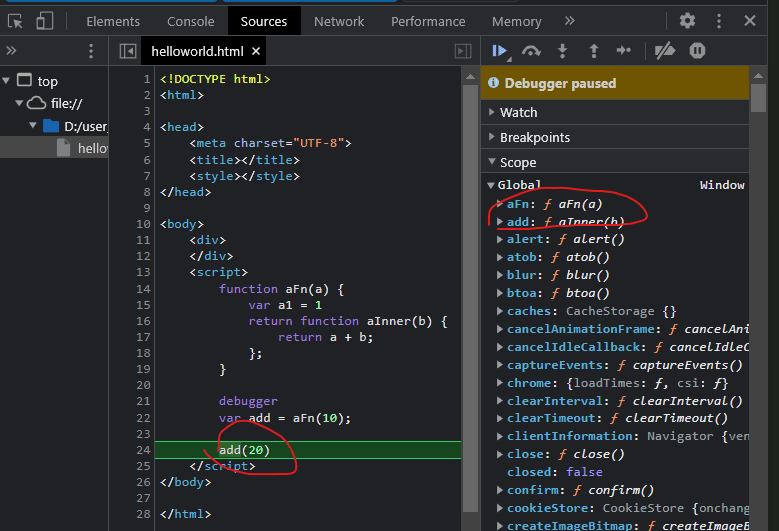Switch to the Network tab
This screenshot has height=531, width=779.
coord(339,21)
